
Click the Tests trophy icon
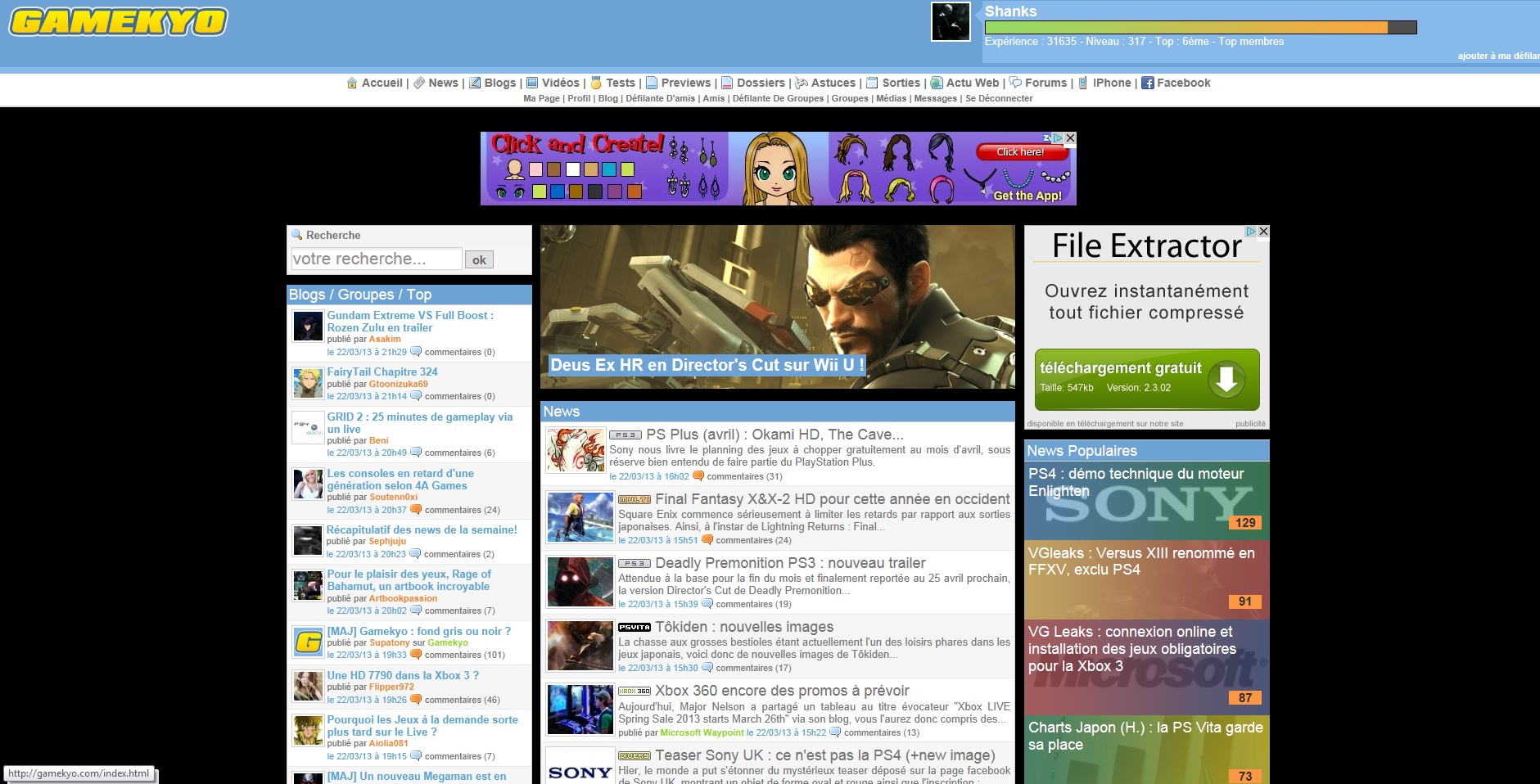(597, 83)
